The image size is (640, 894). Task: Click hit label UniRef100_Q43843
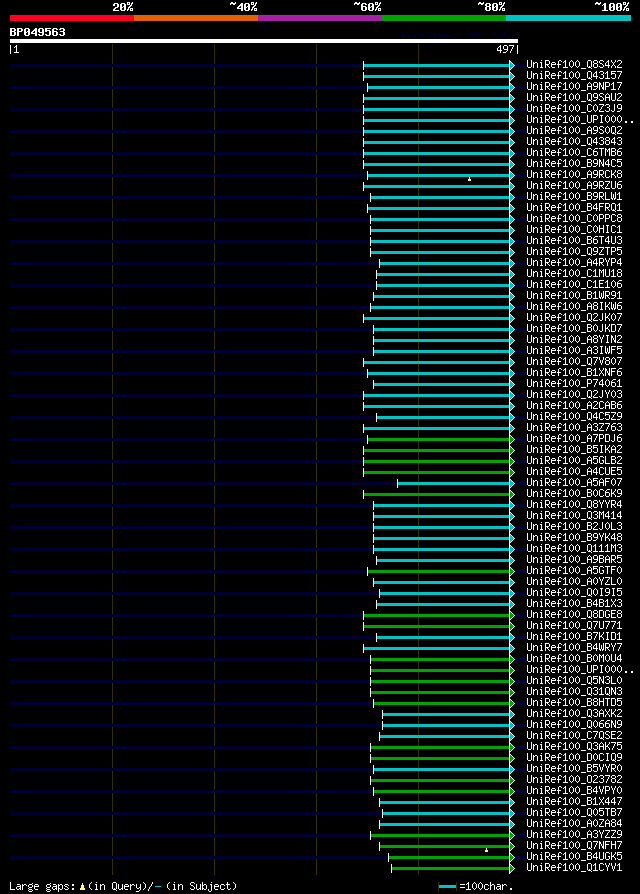[x=574, y=141]
